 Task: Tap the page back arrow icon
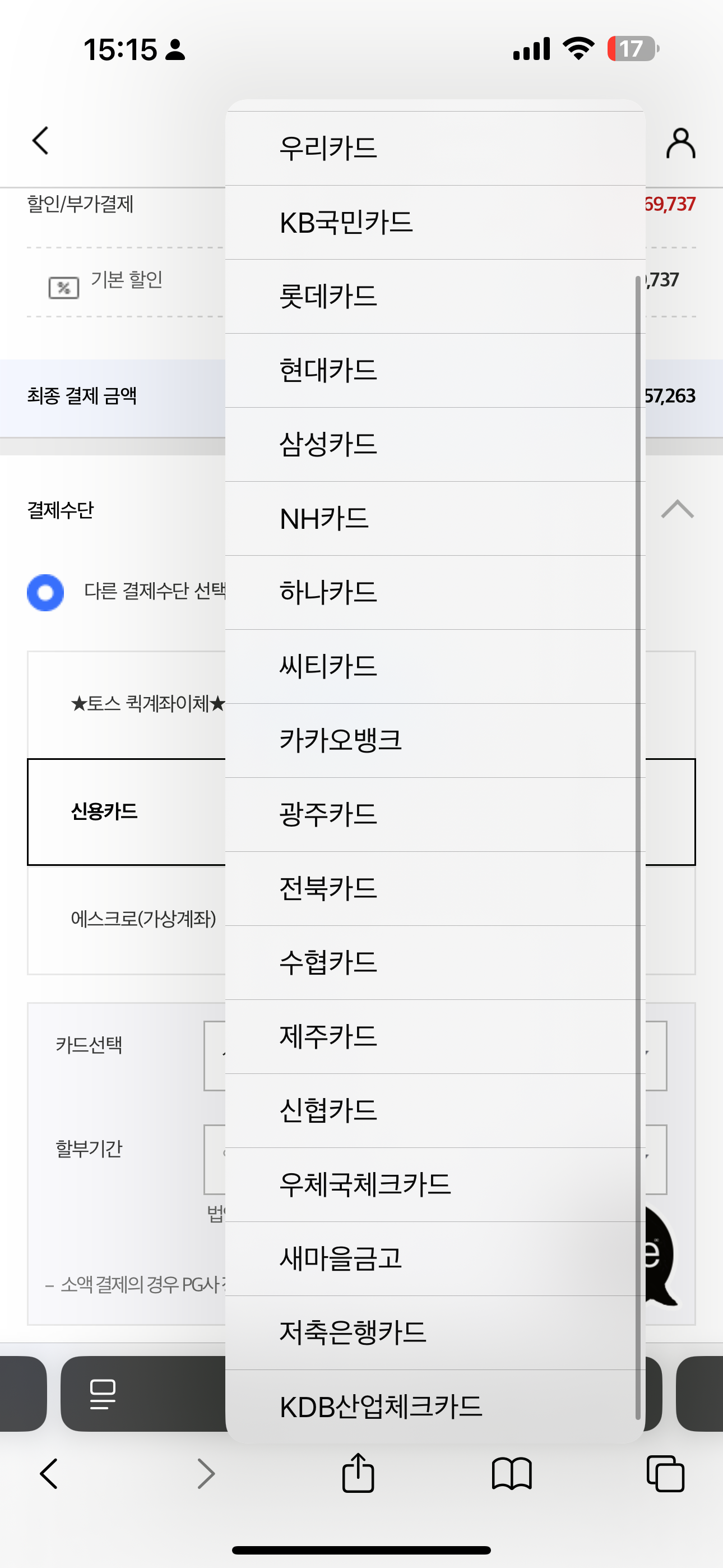(x=40, y=141)
